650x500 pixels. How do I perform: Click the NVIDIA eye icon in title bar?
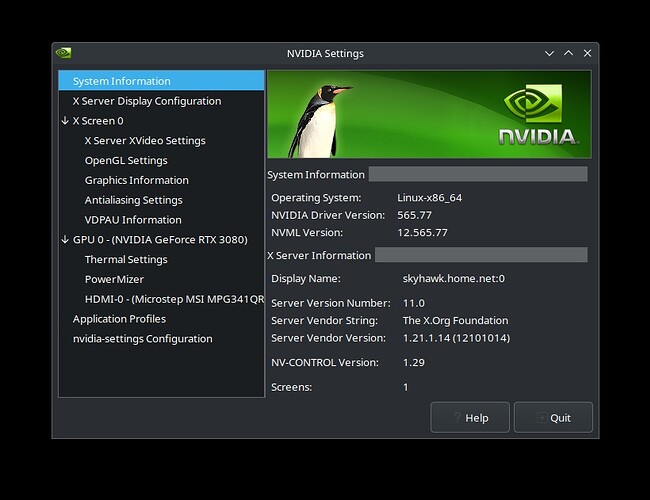[63, 53]
